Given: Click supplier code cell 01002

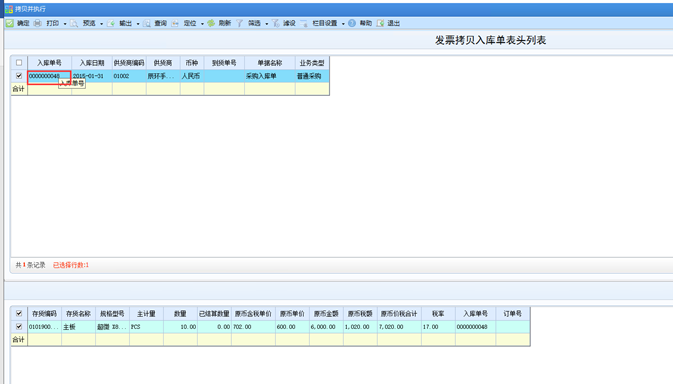Looking at the screenshot, I should (x=129, y=76).
